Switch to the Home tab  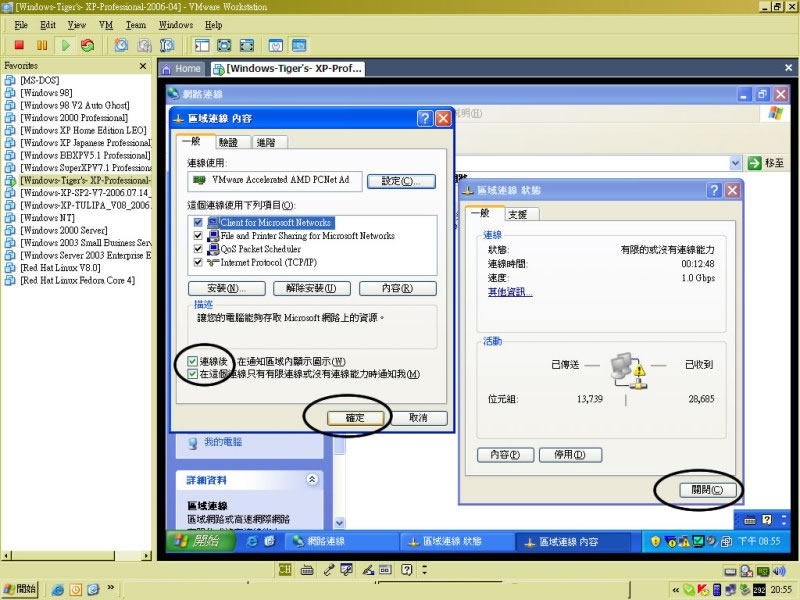(182, 68)
